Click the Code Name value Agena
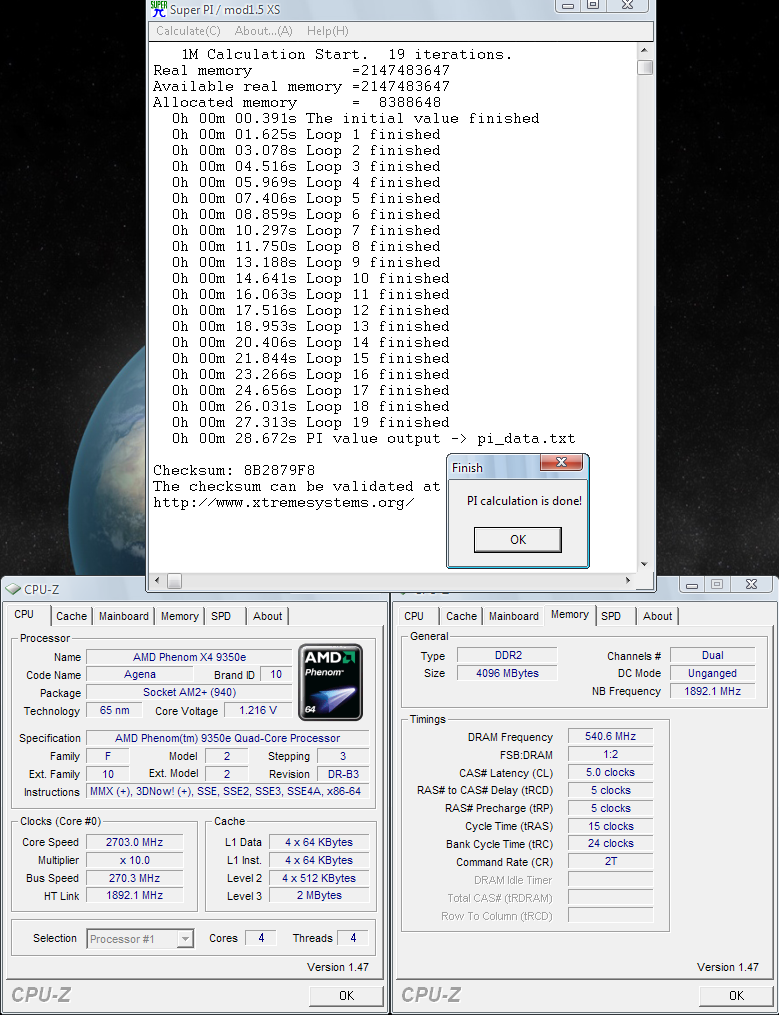 point(140,675)
